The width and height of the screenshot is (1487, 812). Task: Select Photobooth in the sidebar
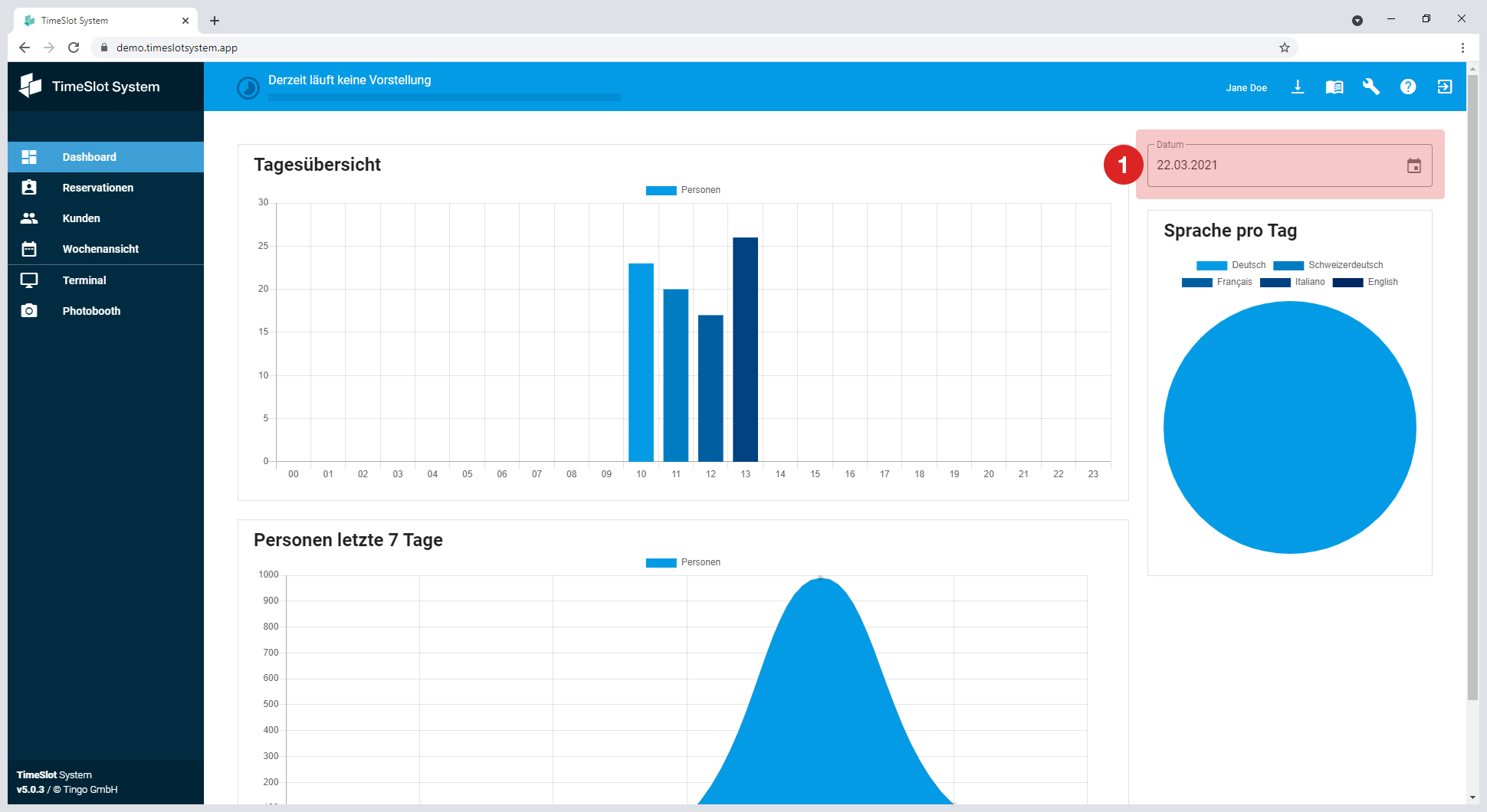[106, 311]
